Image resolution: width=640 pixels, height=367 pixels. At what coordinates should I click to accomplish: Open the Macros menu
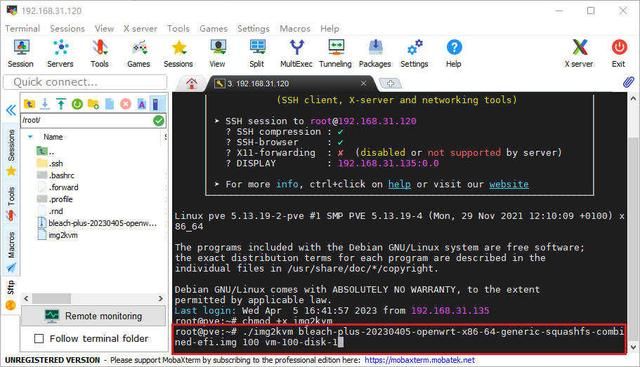(x=295, y=29)
